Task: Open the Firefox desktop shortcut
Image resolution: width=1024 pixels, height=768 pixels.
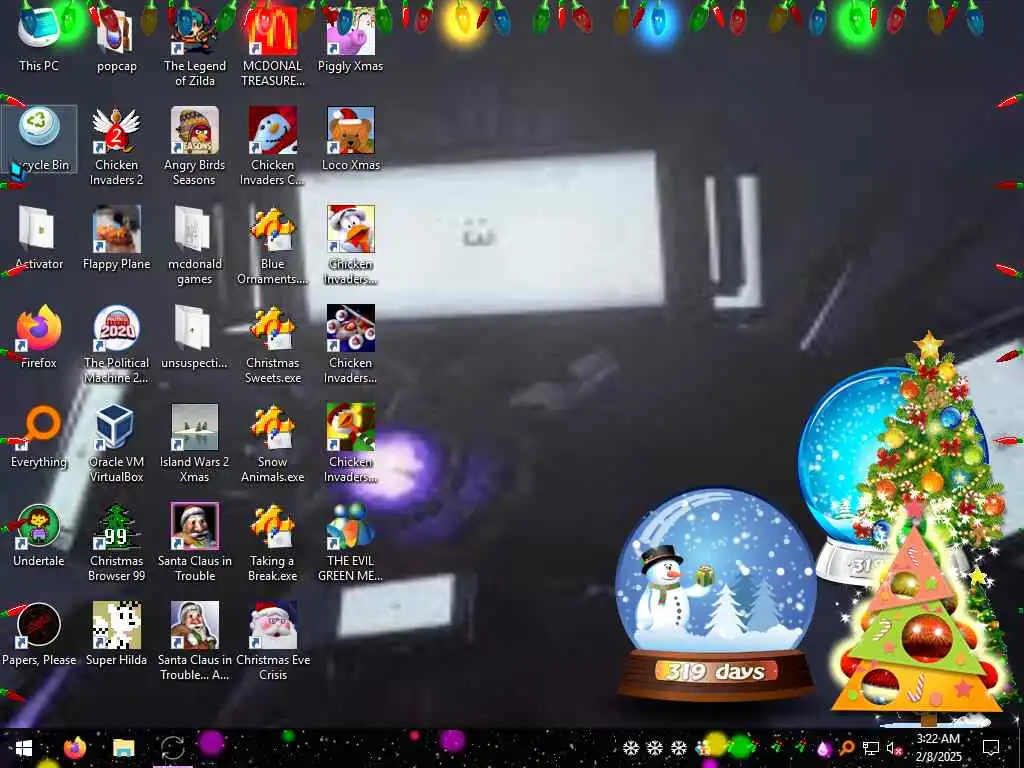Action: 39,336
